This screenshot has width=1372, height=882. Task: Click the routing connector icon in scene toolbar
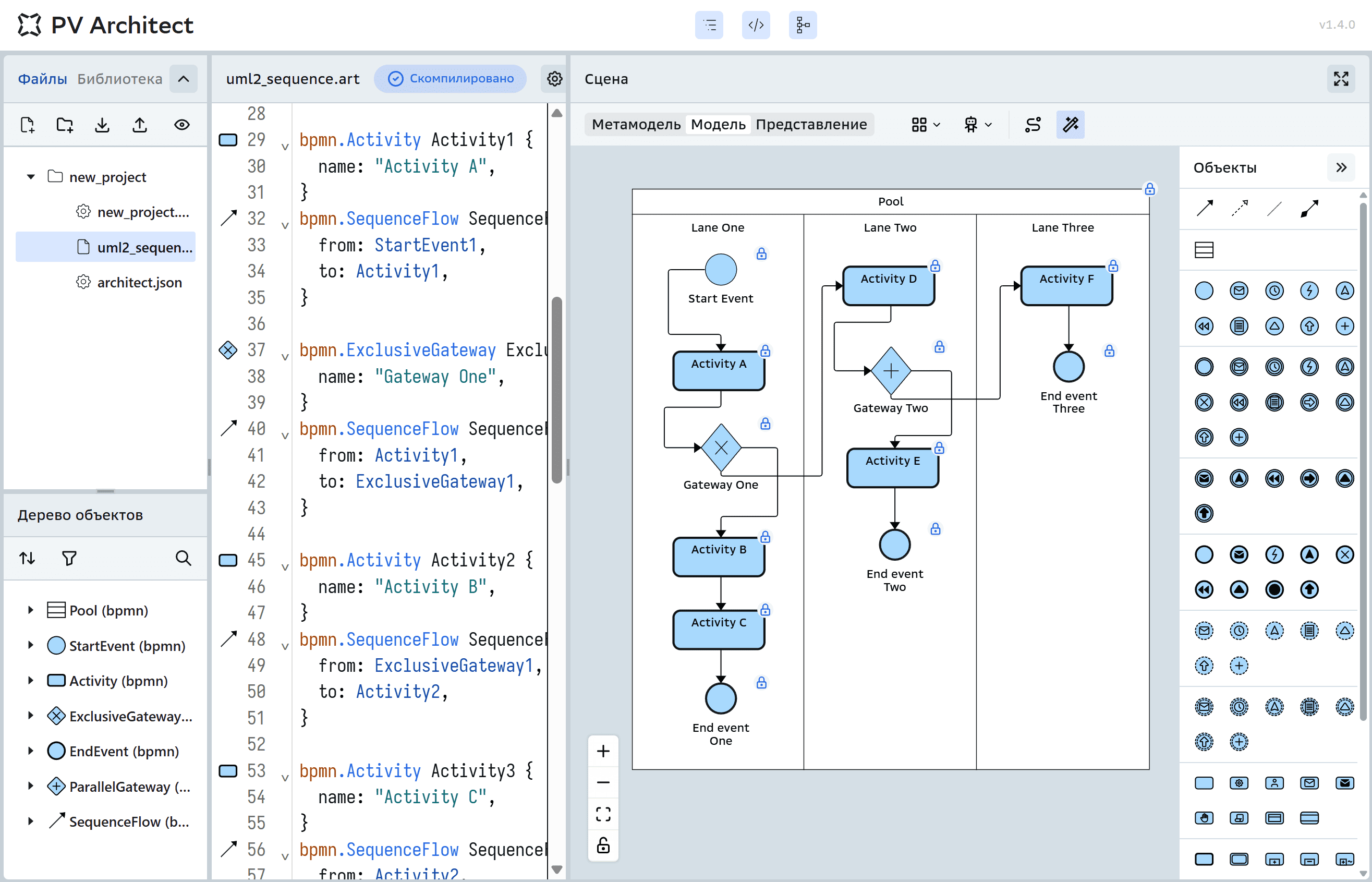pyautogui.click(x=1033, y=124)
